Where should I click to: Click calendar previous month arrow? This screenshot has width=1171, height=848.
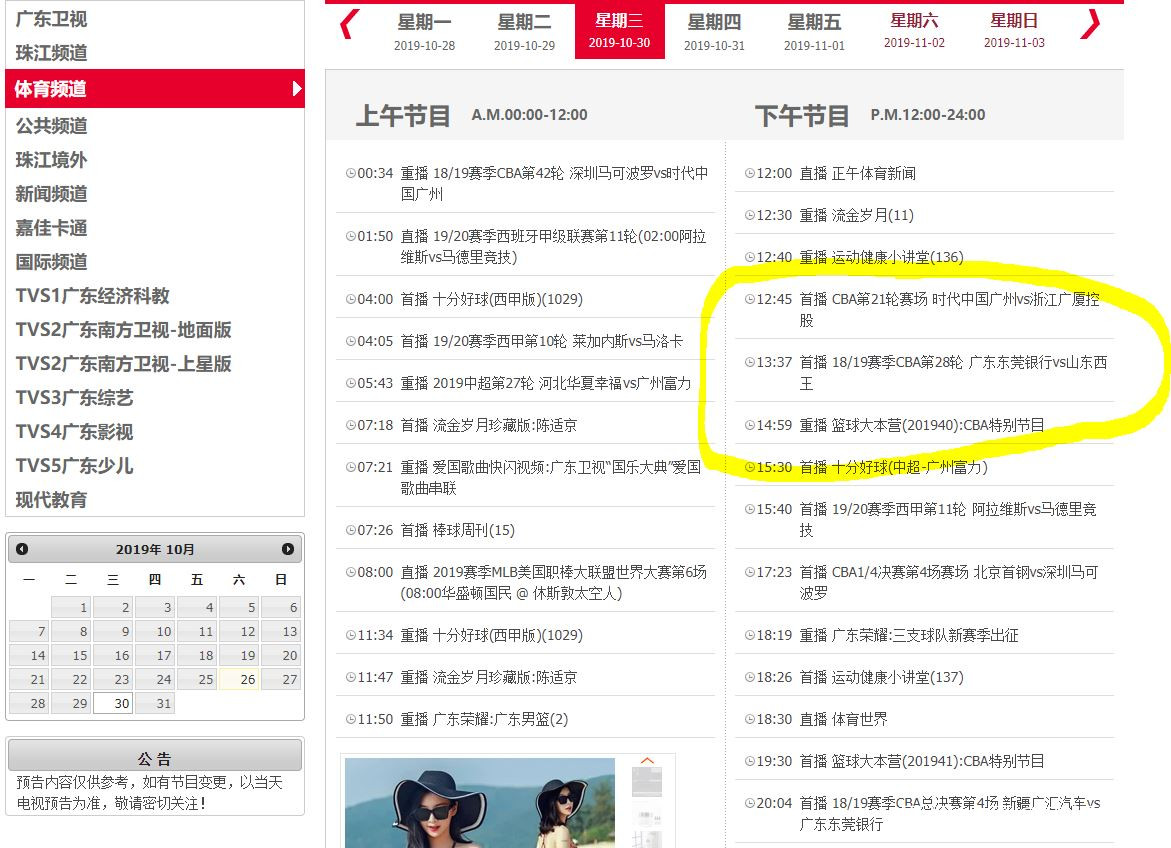click(22, 549)
